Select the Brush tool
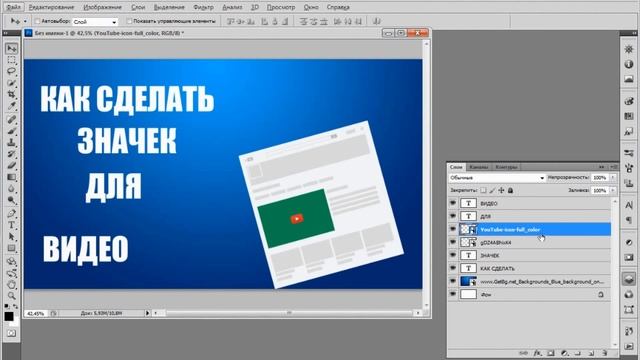 point(11,131)
